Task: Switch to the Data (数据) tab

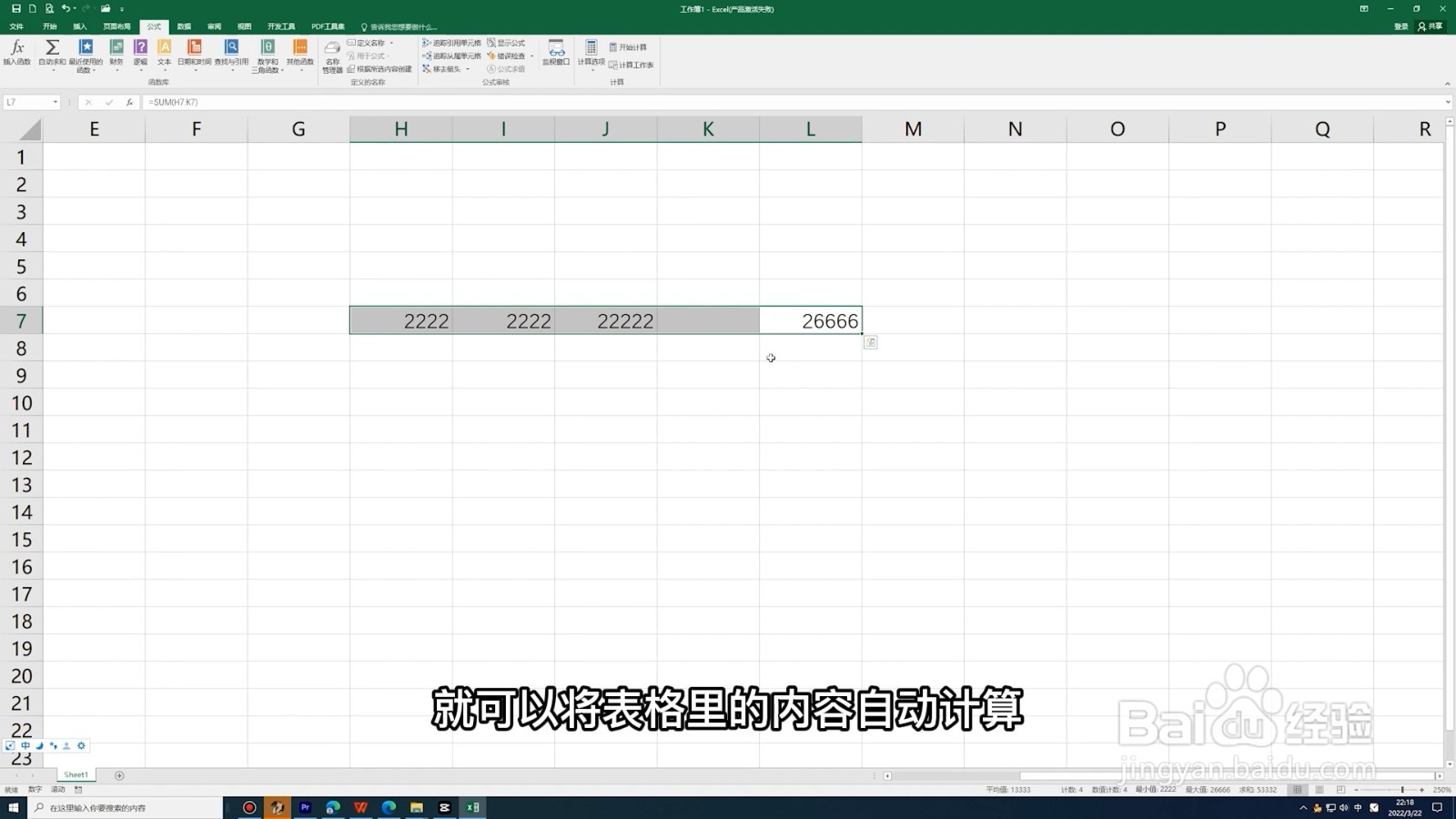Action: 184,26
